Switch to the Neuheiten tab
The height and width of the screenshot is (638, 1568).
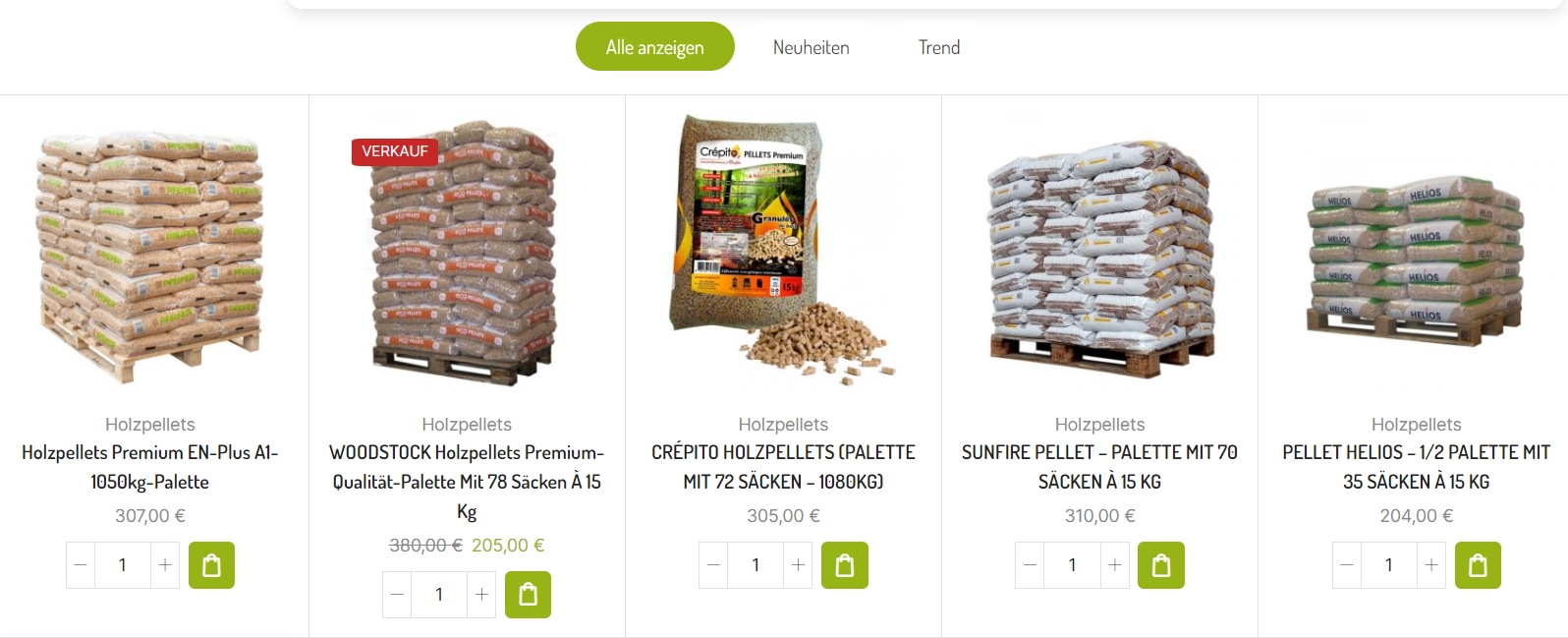(x=812, y=47)
